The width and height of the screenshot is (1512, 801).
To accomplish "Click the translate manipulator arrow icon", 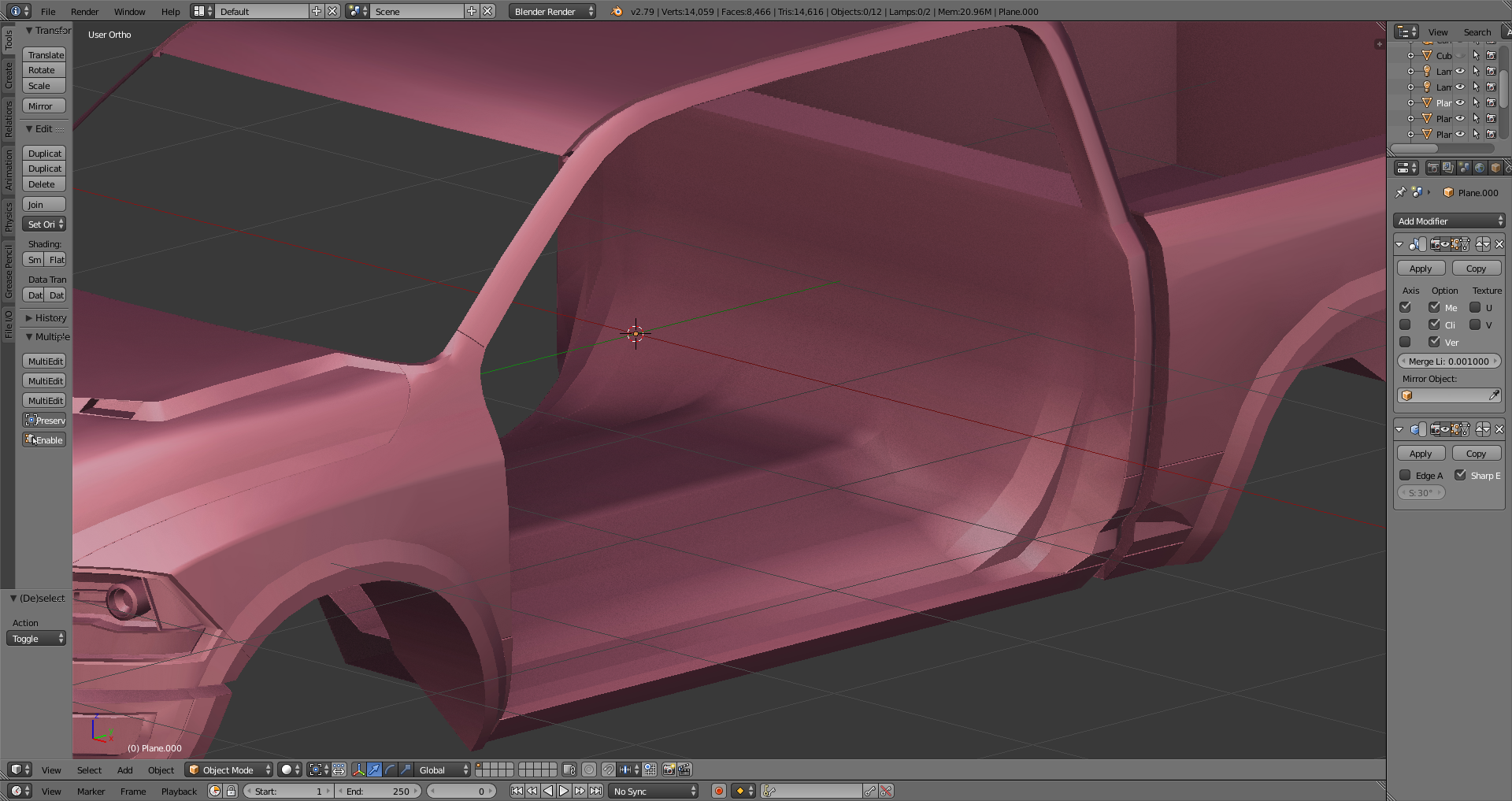I will [x=374, y=769].
